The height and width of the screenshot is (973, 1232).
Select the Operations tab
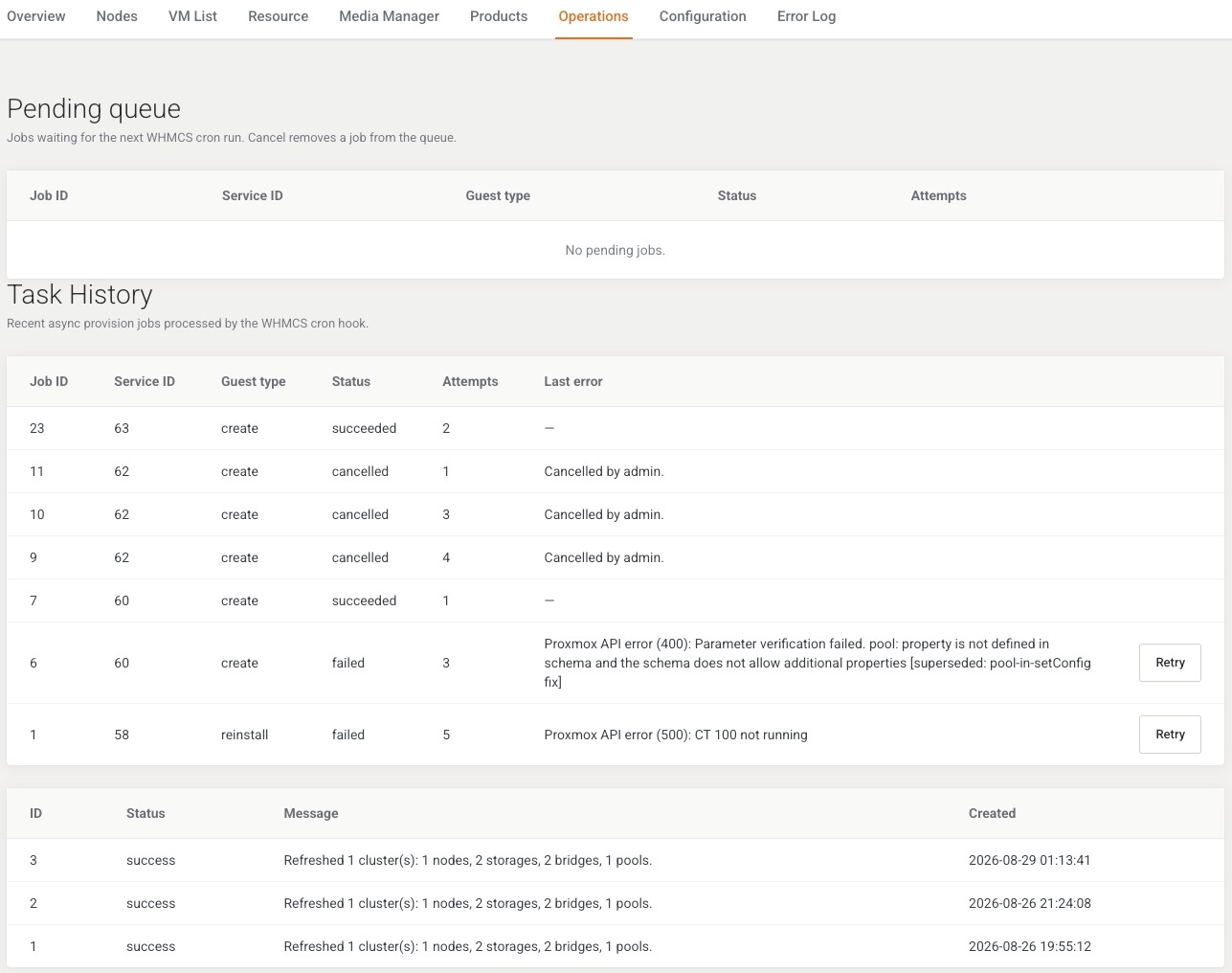point(594,16)
